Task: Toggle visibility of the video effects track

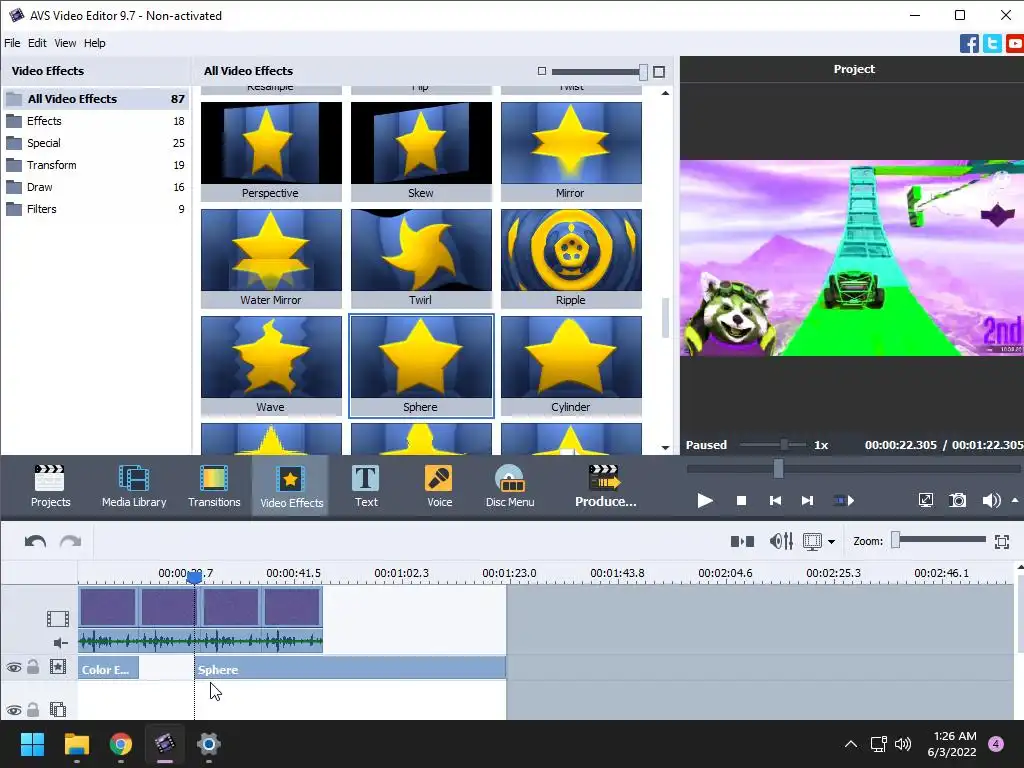Action: pyautogui.click(x=14, y=667)
